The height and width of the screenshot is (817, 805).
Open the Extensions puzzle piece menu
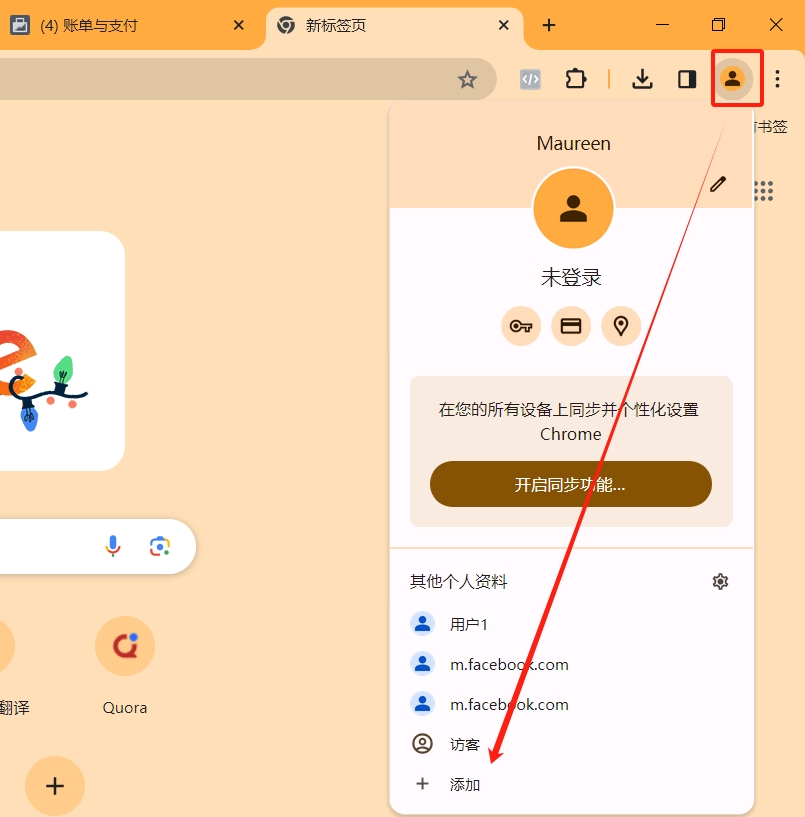pyautogui.click(x=576, y=79)
